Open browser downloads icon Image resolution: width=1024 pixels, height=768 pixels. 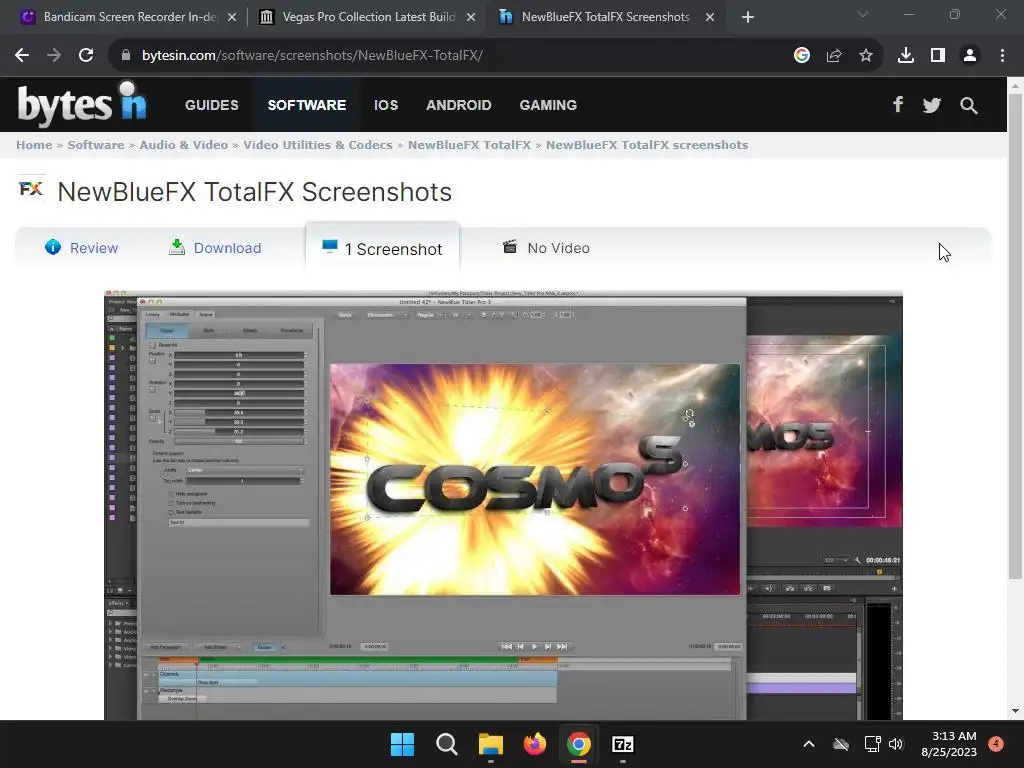[906, 56]
